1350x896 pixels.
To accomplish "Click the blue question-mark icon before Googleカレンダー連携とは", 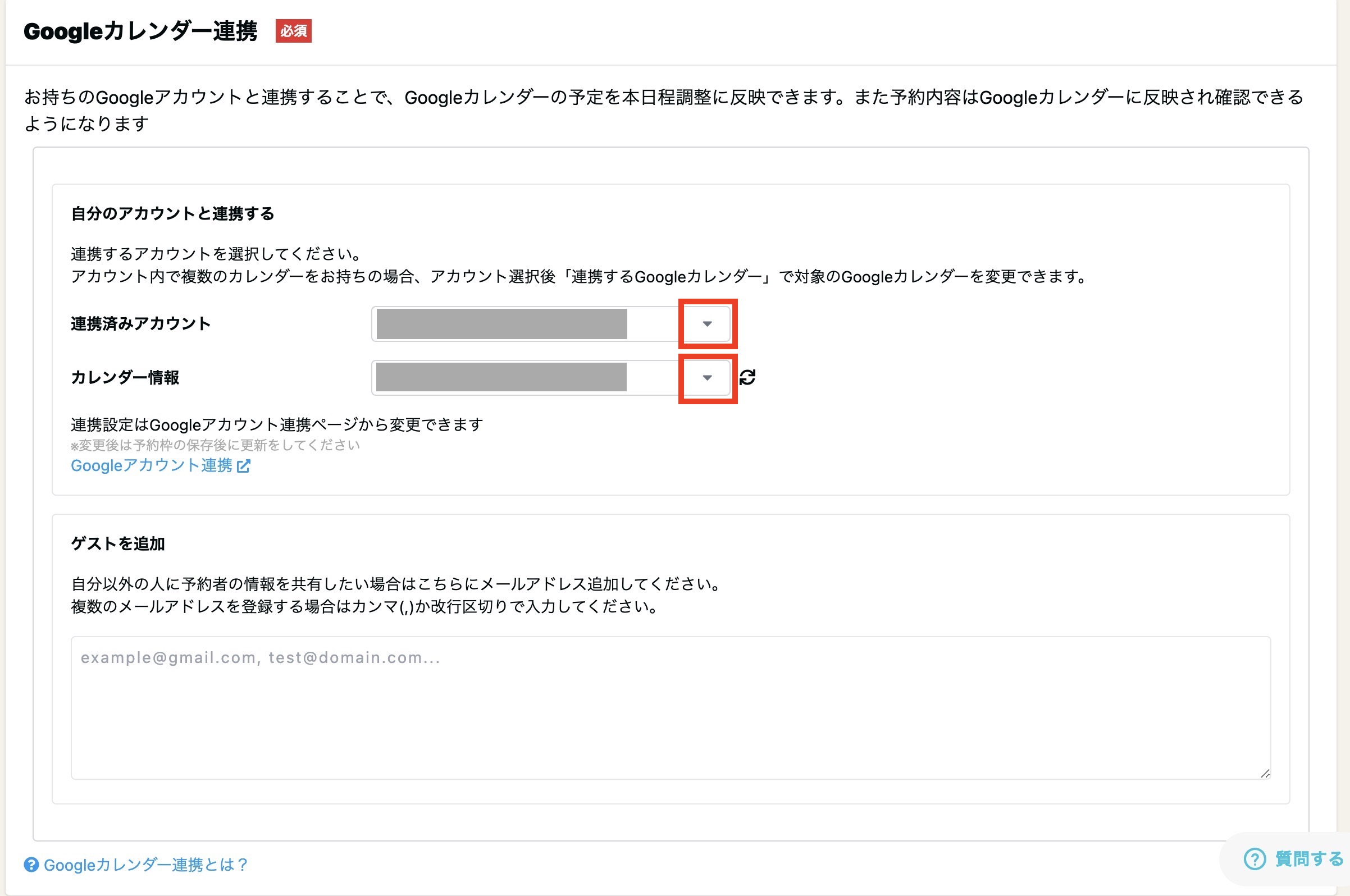I will click(31, 865).
